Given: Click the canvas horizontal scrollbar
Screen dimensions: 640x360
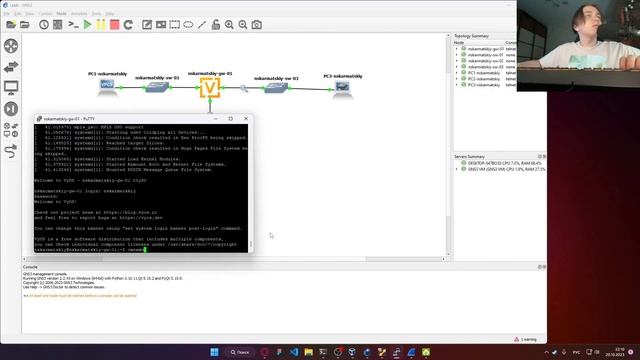Looking at the screenshot, I should 234,259.
